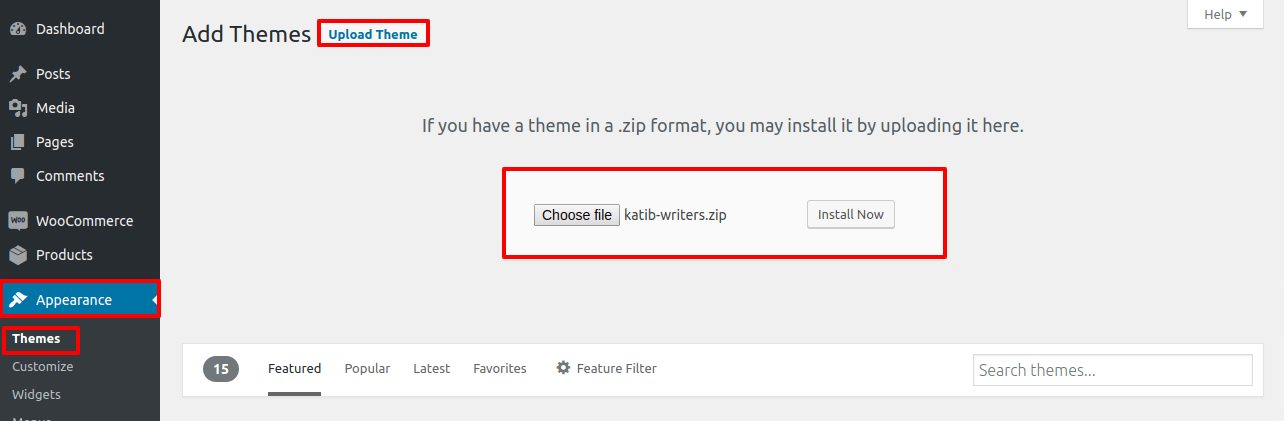Image resolution: width=1284 pixels, height=421 pixels.
Task: Open the Customize submenu item
Action: [x=43, y=367]
